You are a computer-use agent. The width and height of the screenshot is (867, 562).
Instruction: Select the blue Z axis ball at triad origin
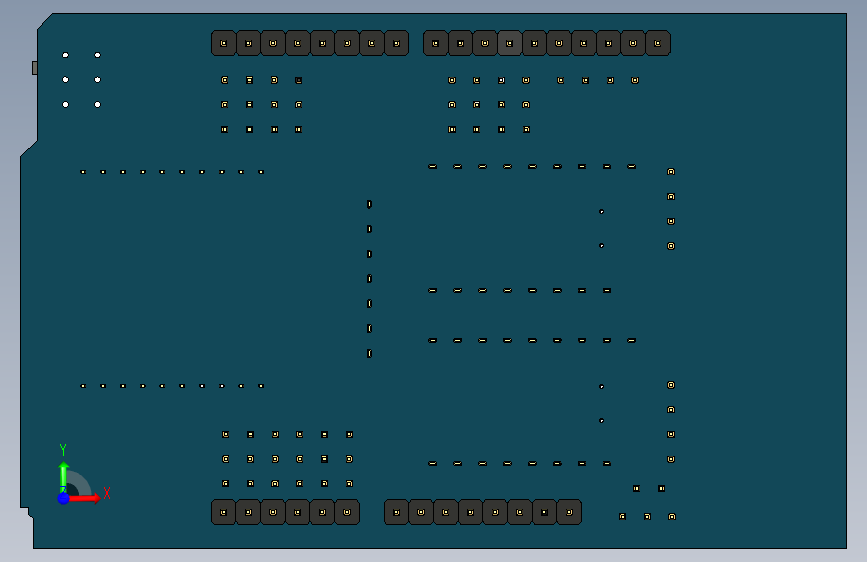point(64,498)
